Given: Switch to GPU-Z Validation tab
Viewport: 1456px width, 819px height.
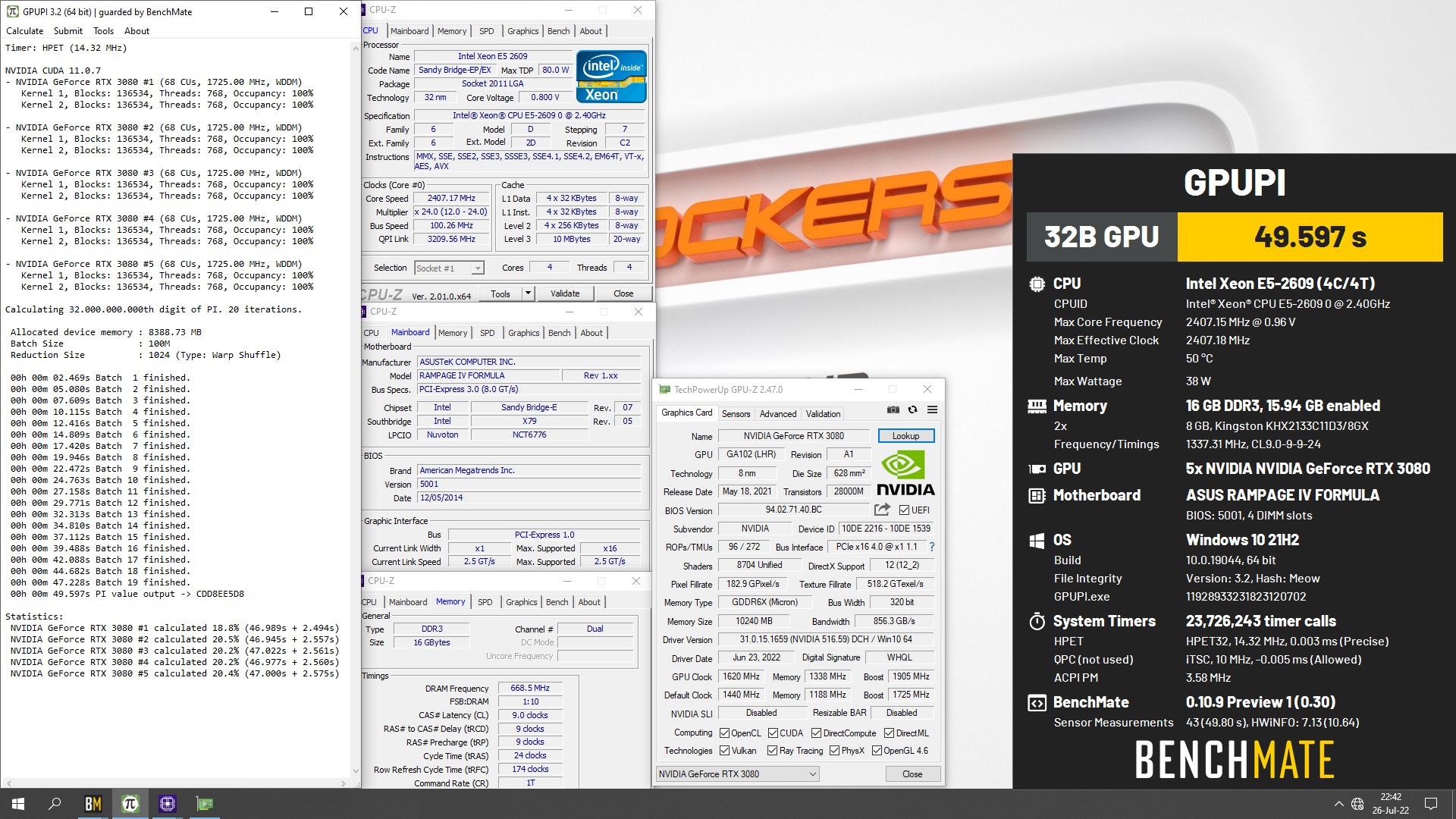Looking at the screenshot, I should (823, 414).
